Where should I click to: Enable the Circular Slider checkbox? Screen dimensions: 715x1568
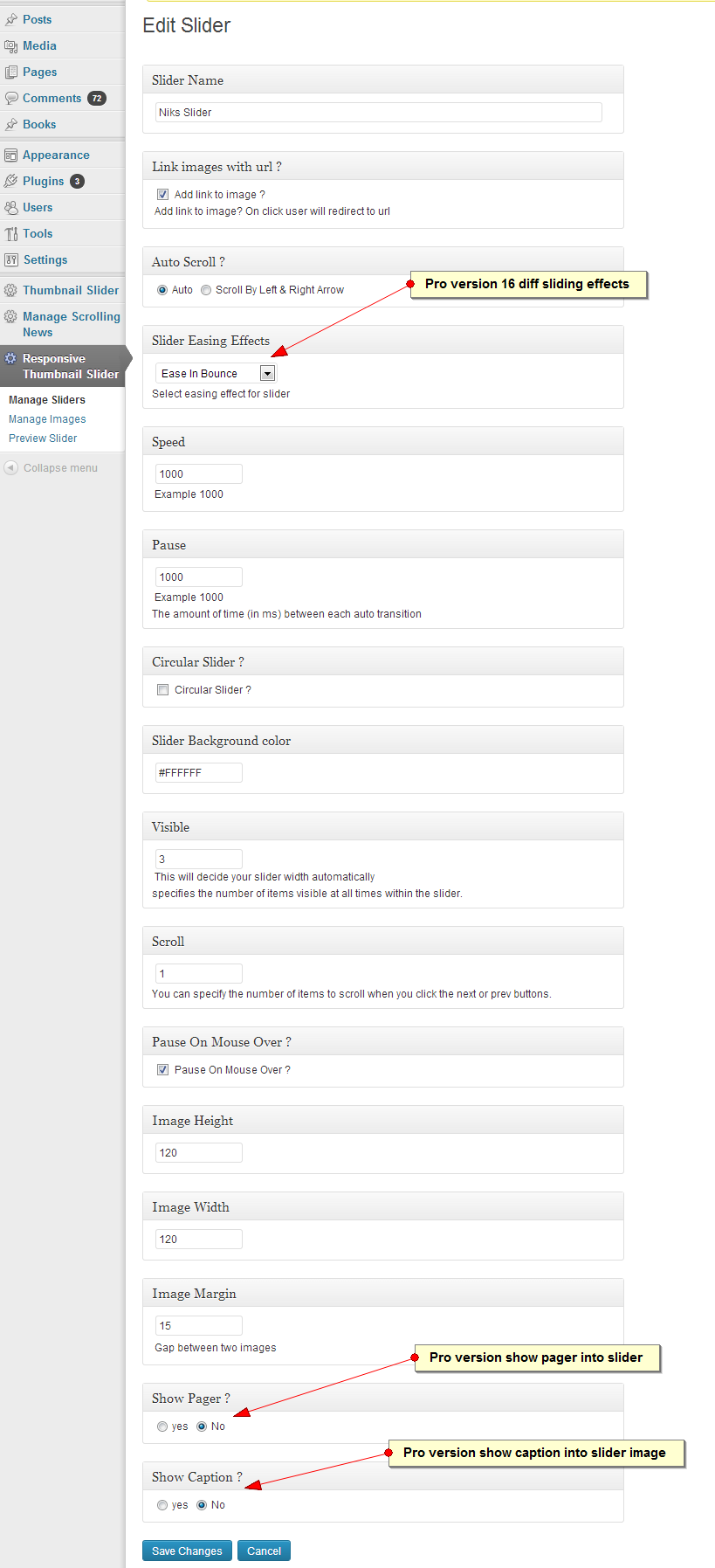click(x=162, y=689)
